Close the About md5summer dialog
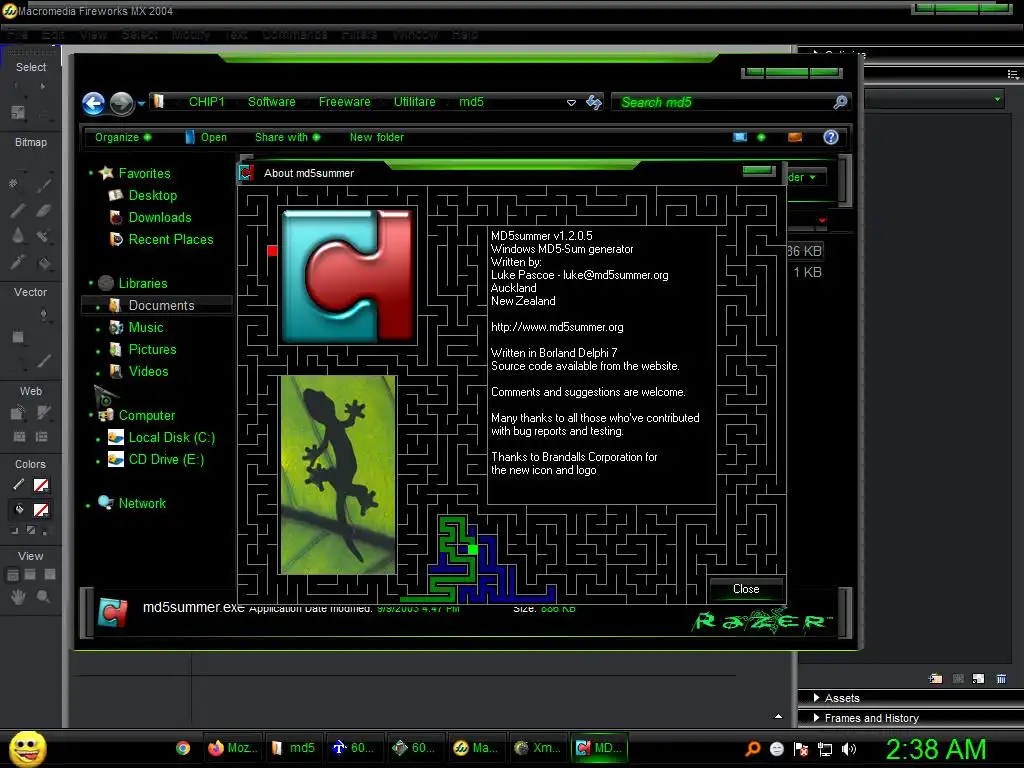The width and height of the screenshot is (1024, 768). (746, 589)
